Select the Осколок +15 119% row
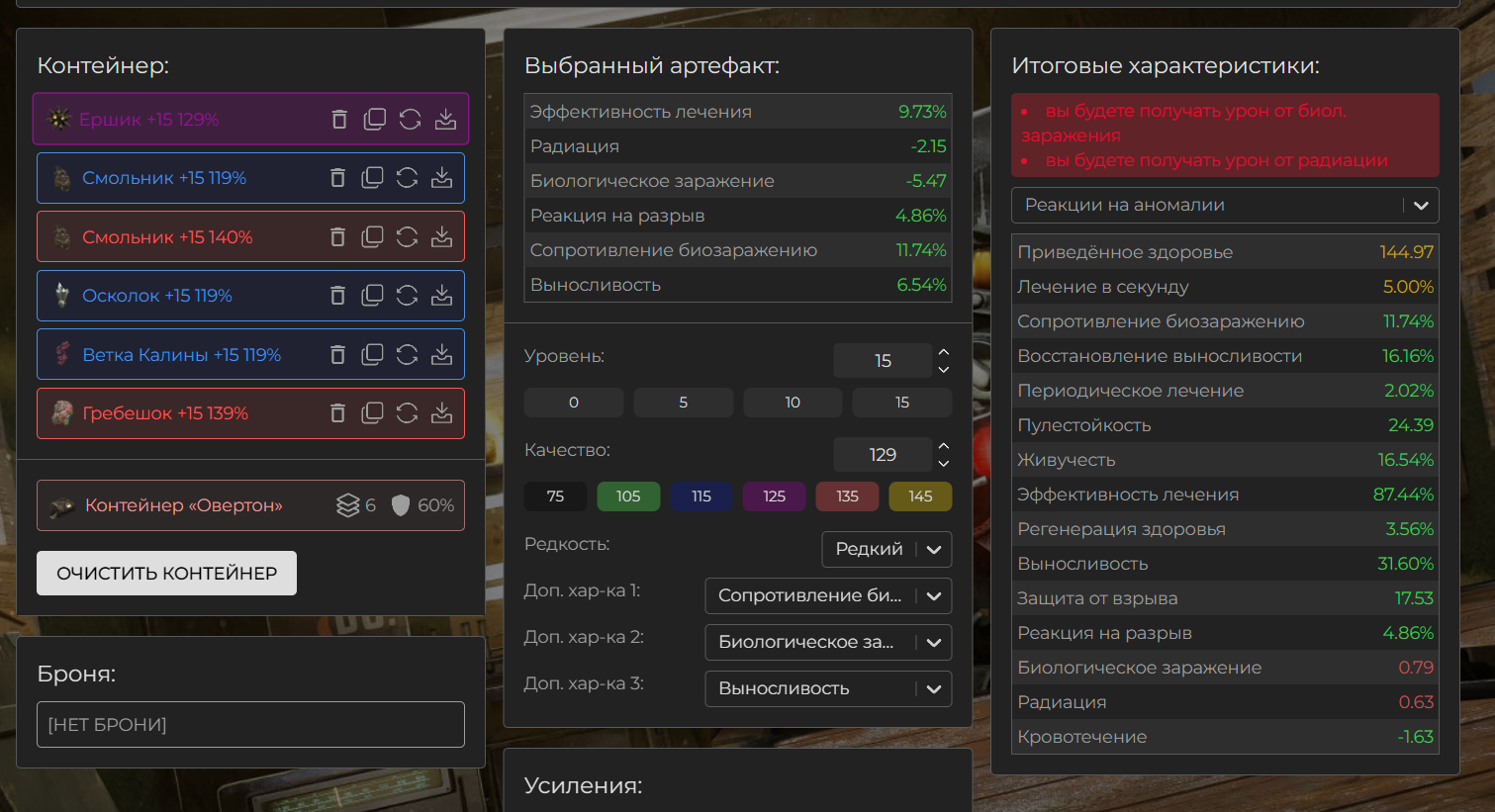1495x812 pixels. [250, 296]
